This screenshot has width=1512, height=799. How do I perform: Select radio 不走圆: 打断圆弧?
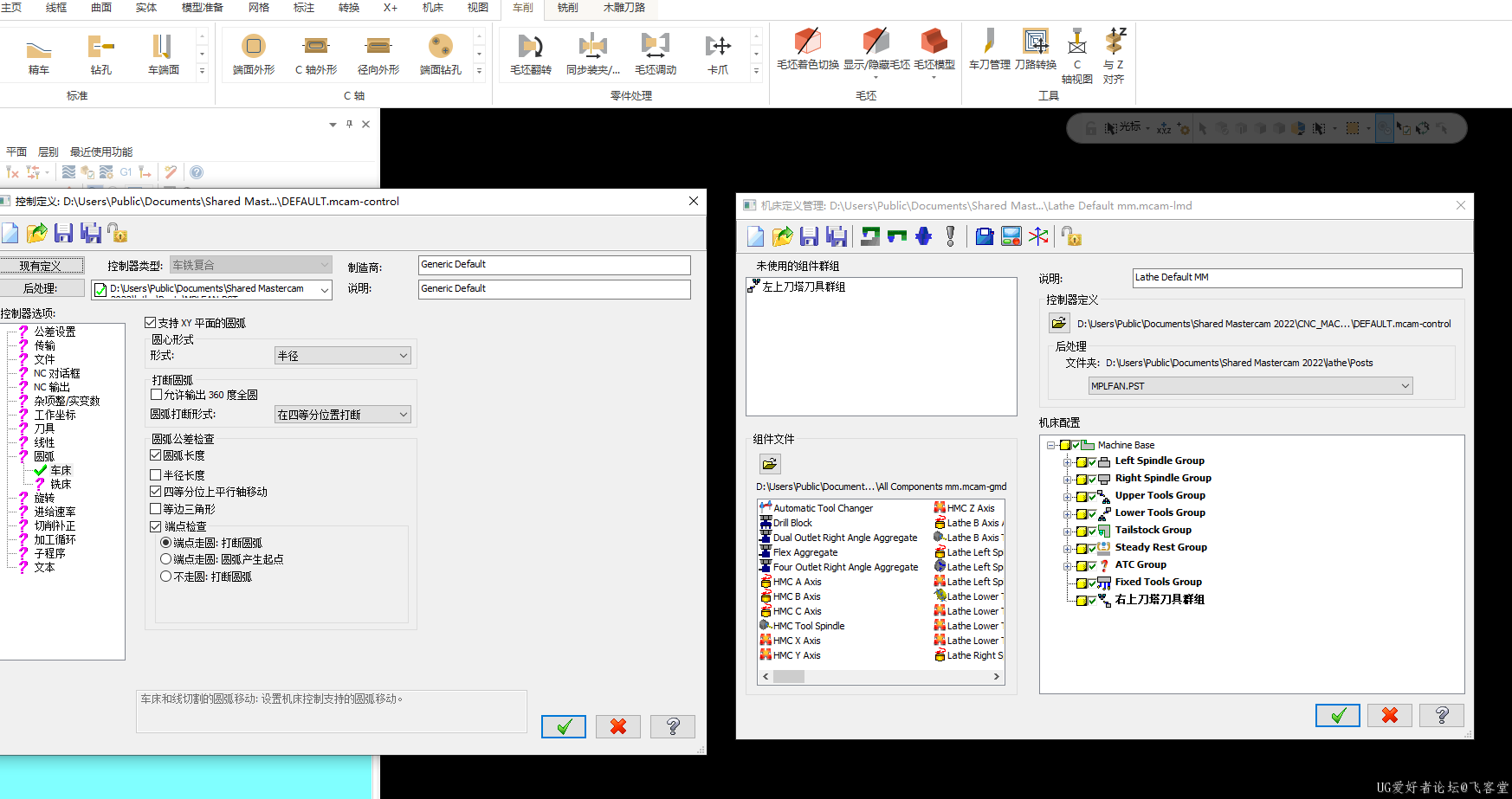click(x=166, y=577)
